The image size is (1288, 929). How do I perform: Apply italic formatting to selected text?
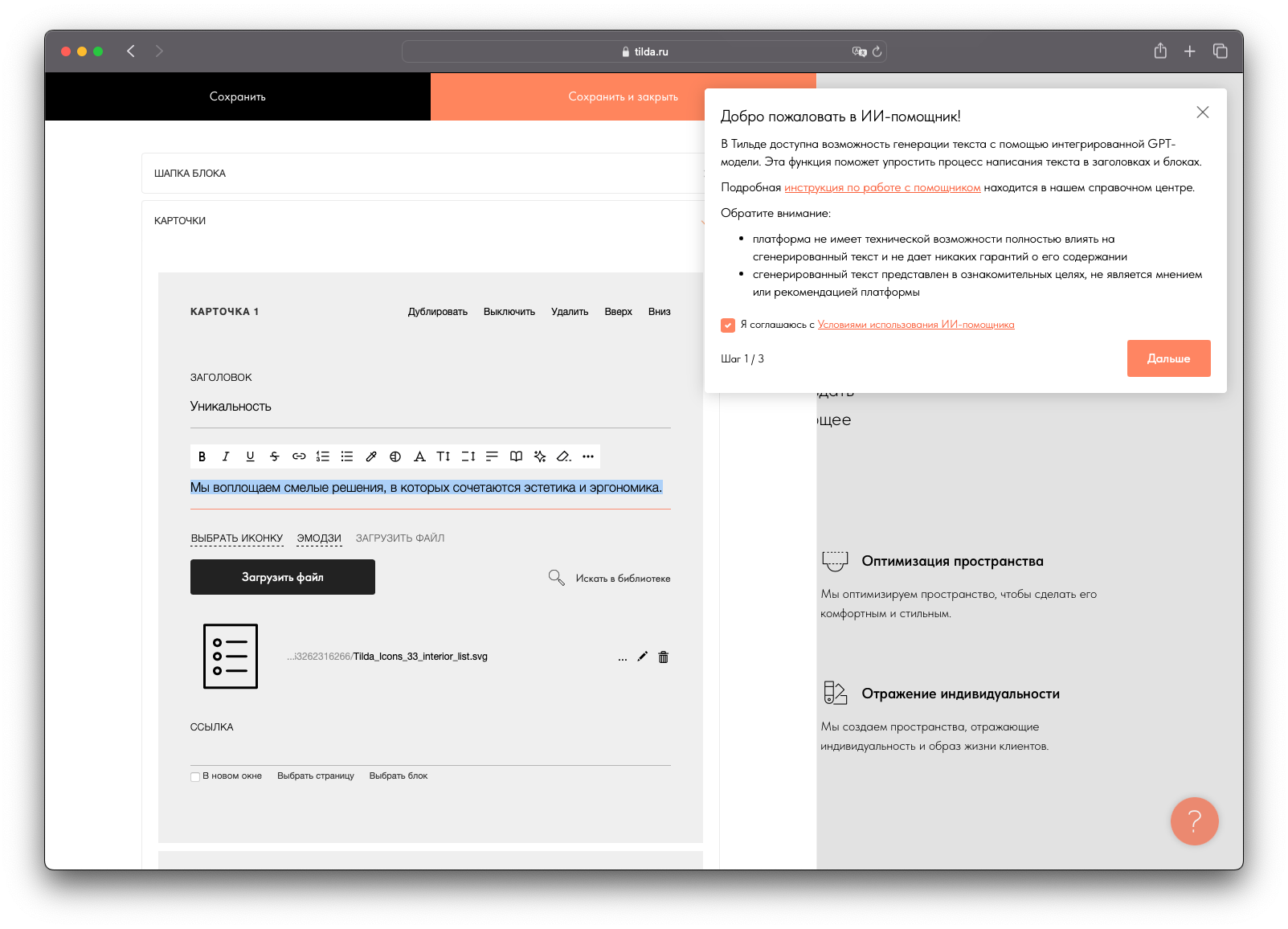point(226,456)
